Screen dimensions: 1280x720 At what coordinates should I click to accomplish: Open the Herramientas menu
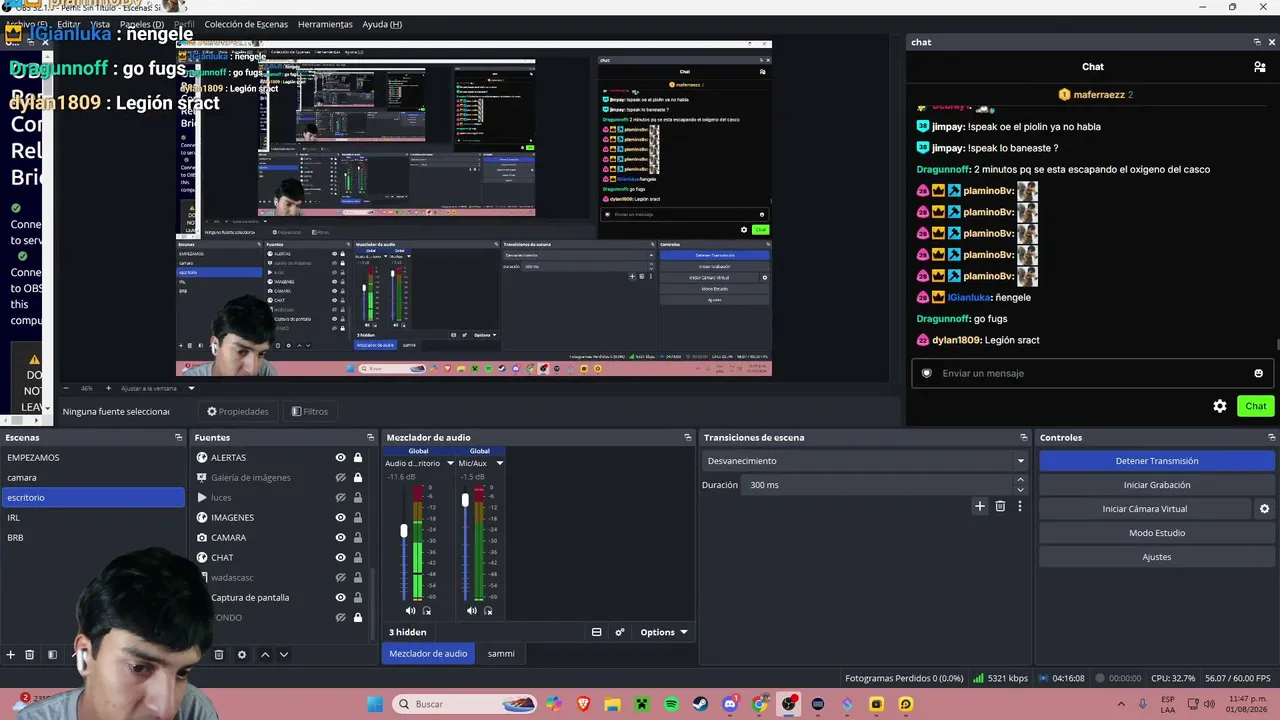pyautogui.click(x=325, y=24)
